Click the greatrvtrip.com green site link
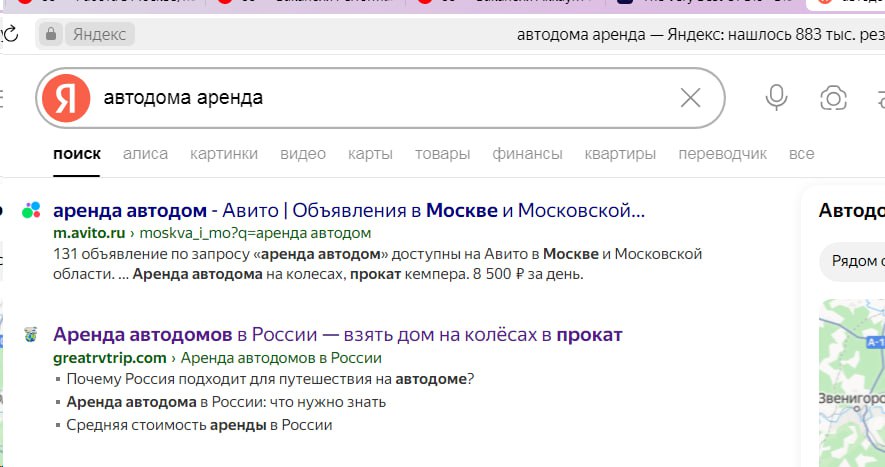Image resolution: width=885 pixels, height=467 pixels. [x=110, y=357]
